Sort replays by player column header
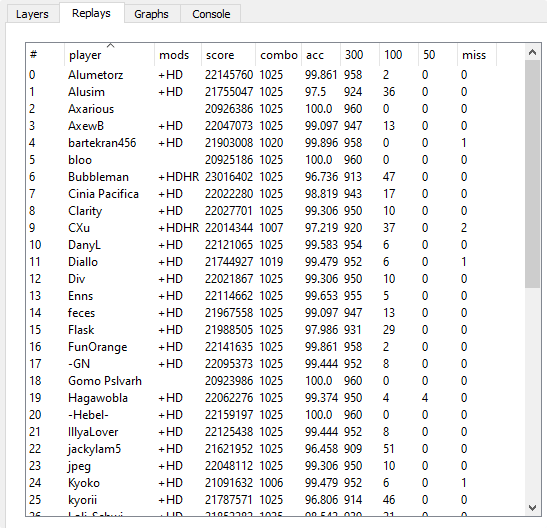Screen dimensions: 547x528 [x=110, y=55]
